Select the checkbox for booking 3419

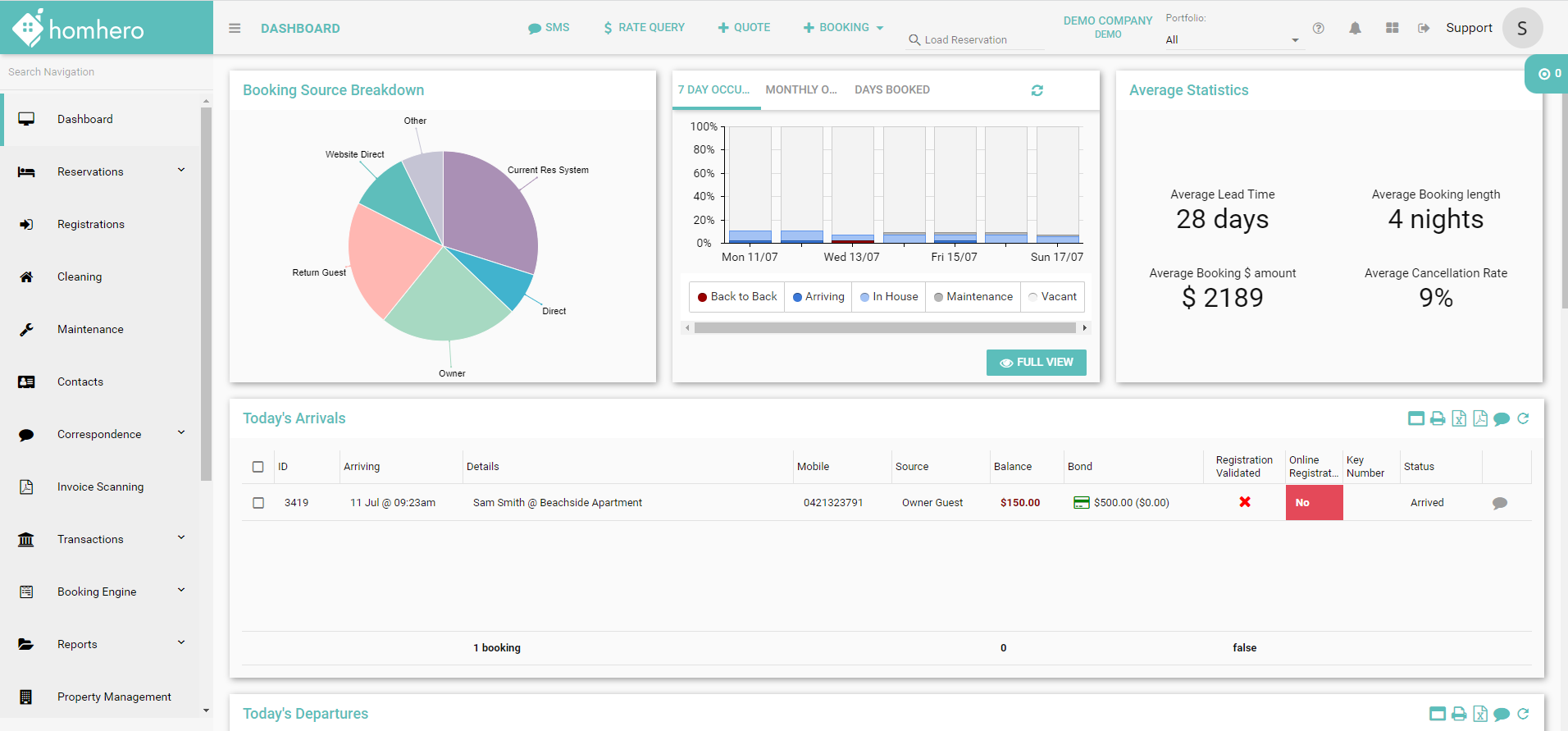tap(258, 503)
